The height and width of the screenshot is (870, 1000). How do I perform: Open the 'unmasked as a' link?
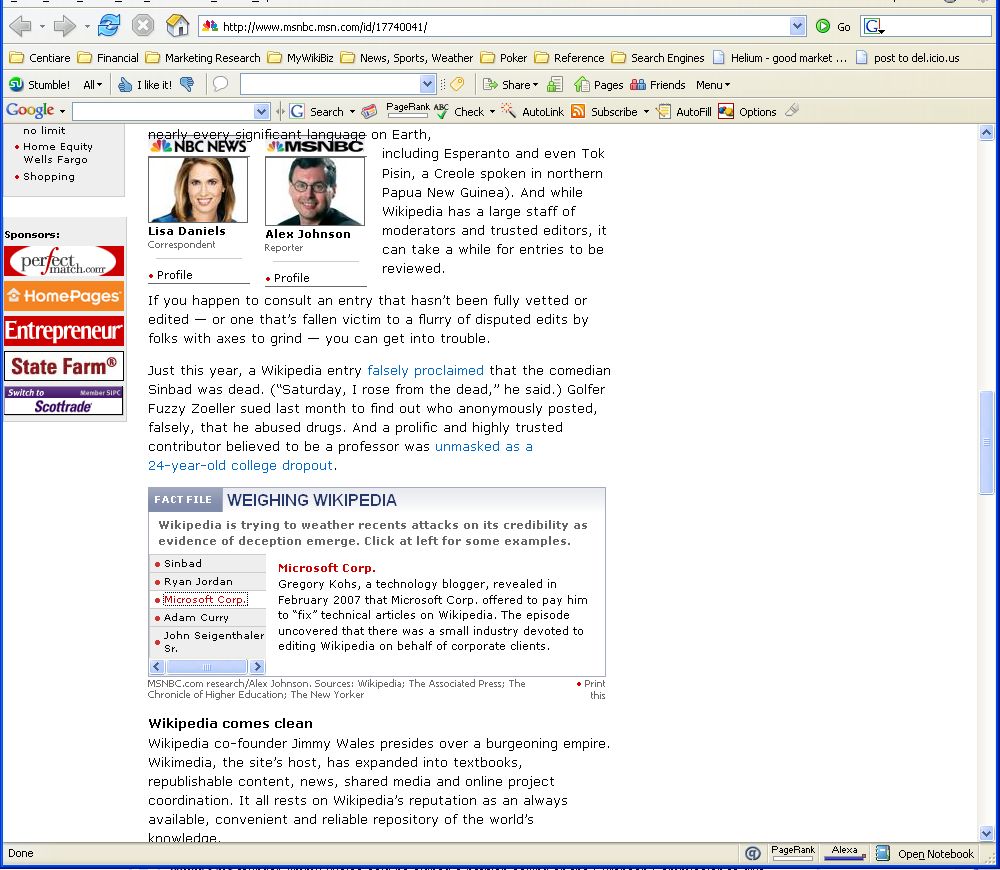(x=483, y=446)
